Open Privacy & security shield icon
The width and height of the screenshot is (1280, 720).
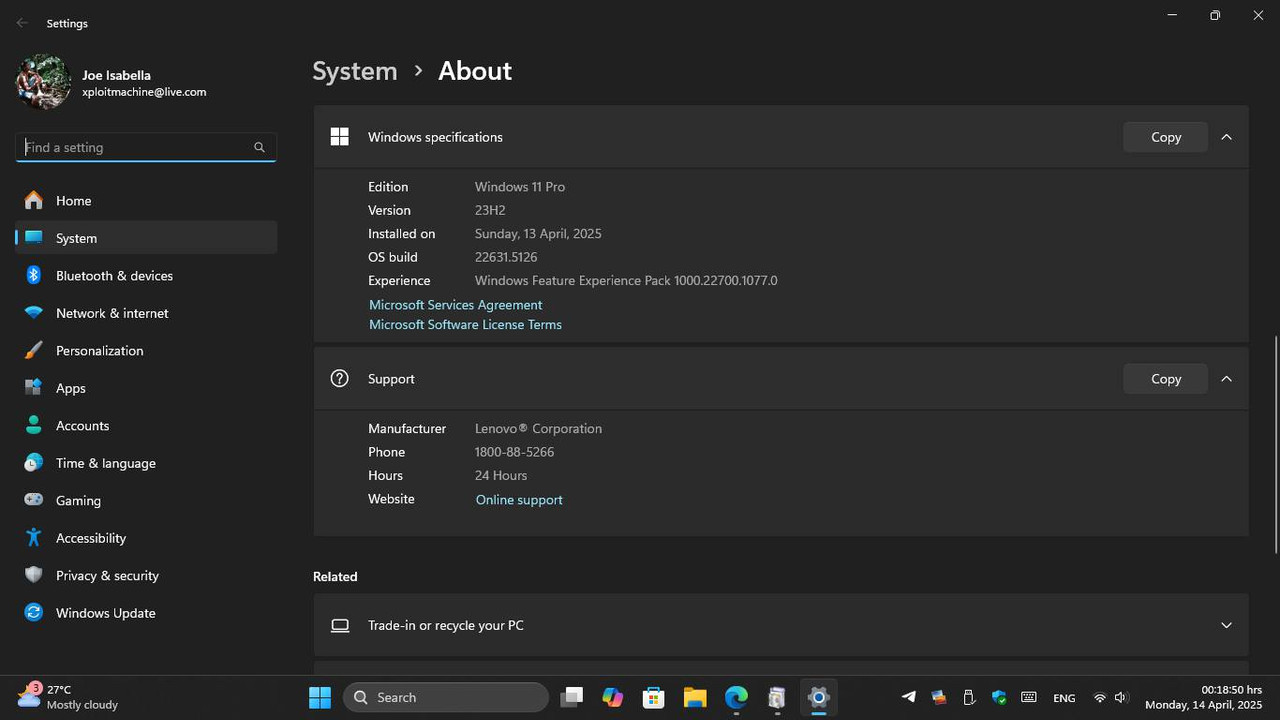click(33, 575)
